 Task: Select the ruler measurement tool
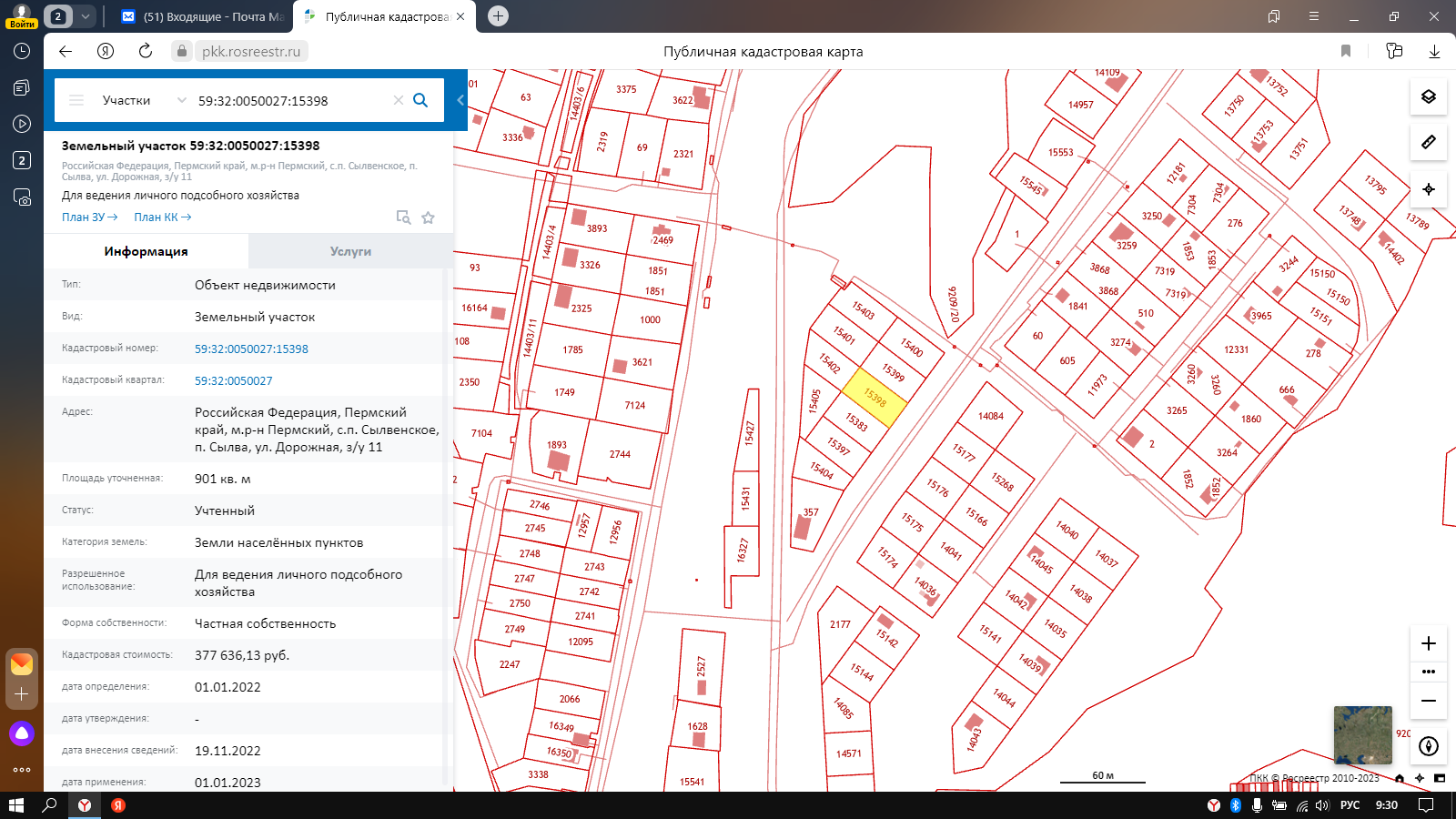tap(1428, 143)
